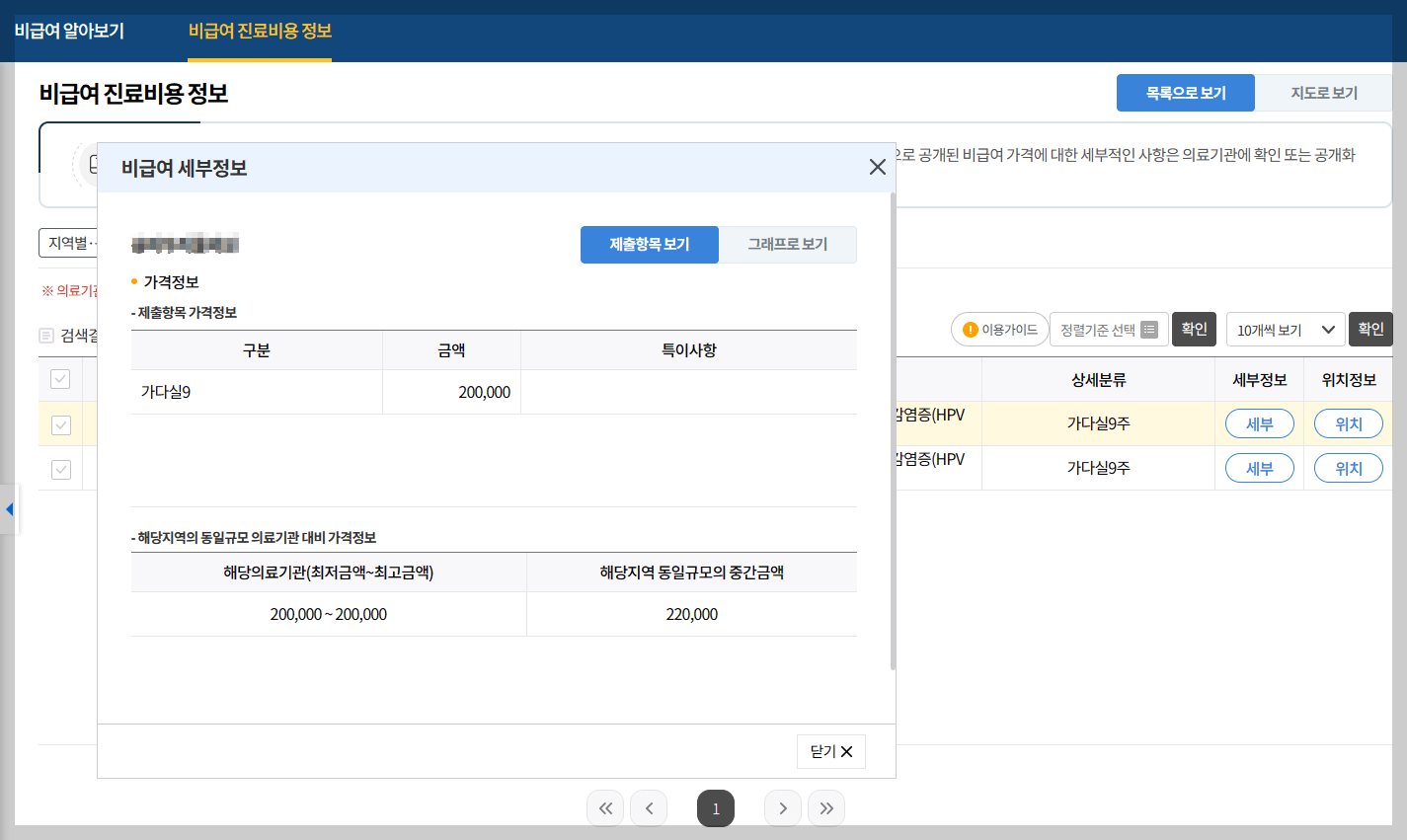Click the 상세분류 column header
The image size is (1407, 840).
point(1098,379)
